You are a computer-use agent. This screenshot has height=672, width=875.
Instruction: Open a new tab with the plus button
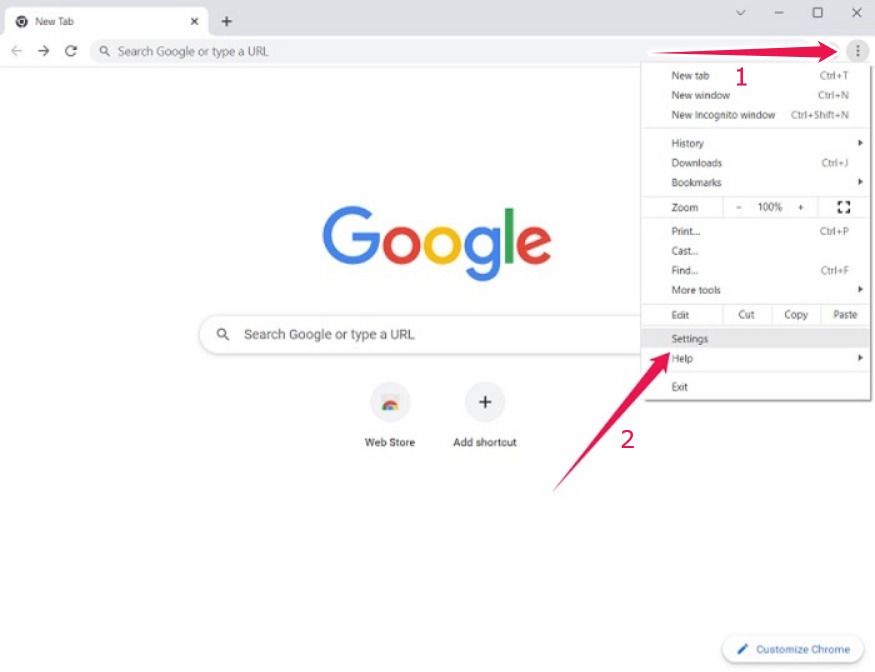pos(226,20)
